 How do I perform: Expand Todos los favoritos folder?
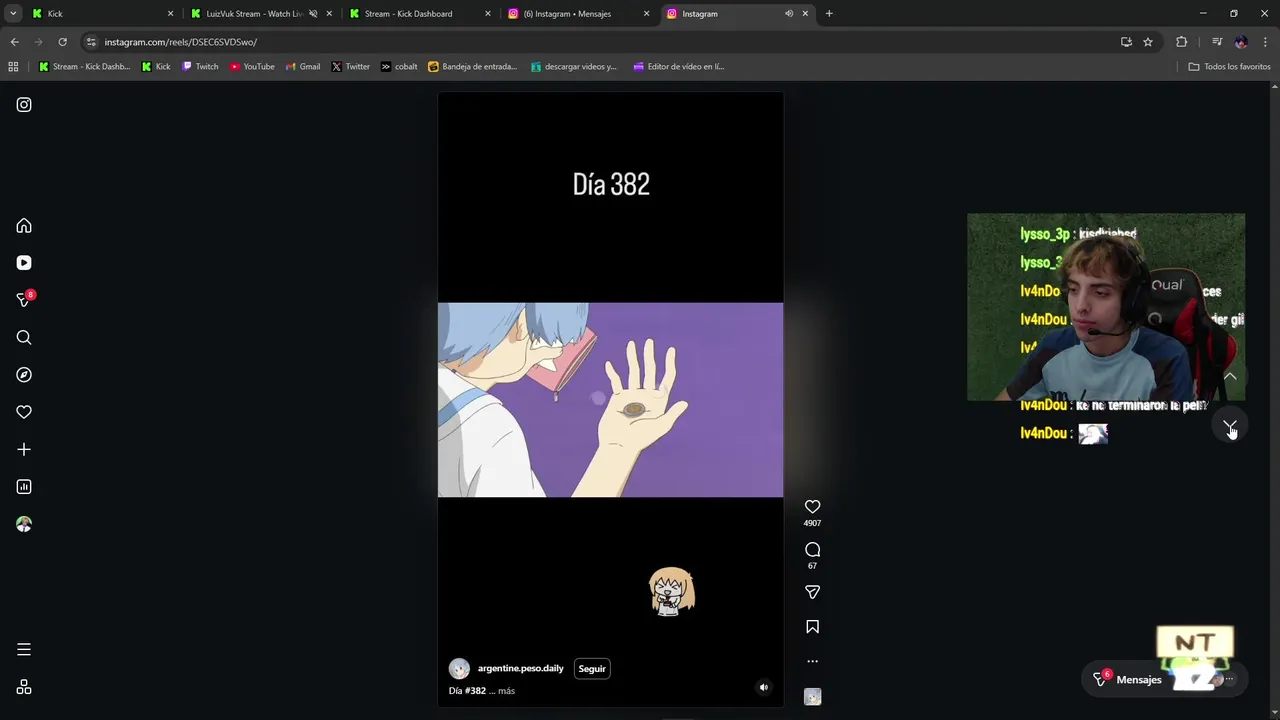coord(1229,67)
